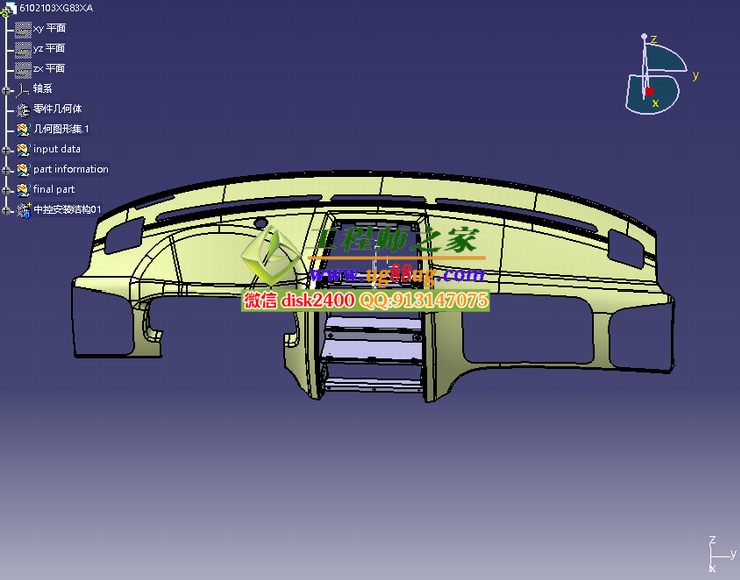
Task: Click the 中控安装结构01 body icon
Action: 24,210
